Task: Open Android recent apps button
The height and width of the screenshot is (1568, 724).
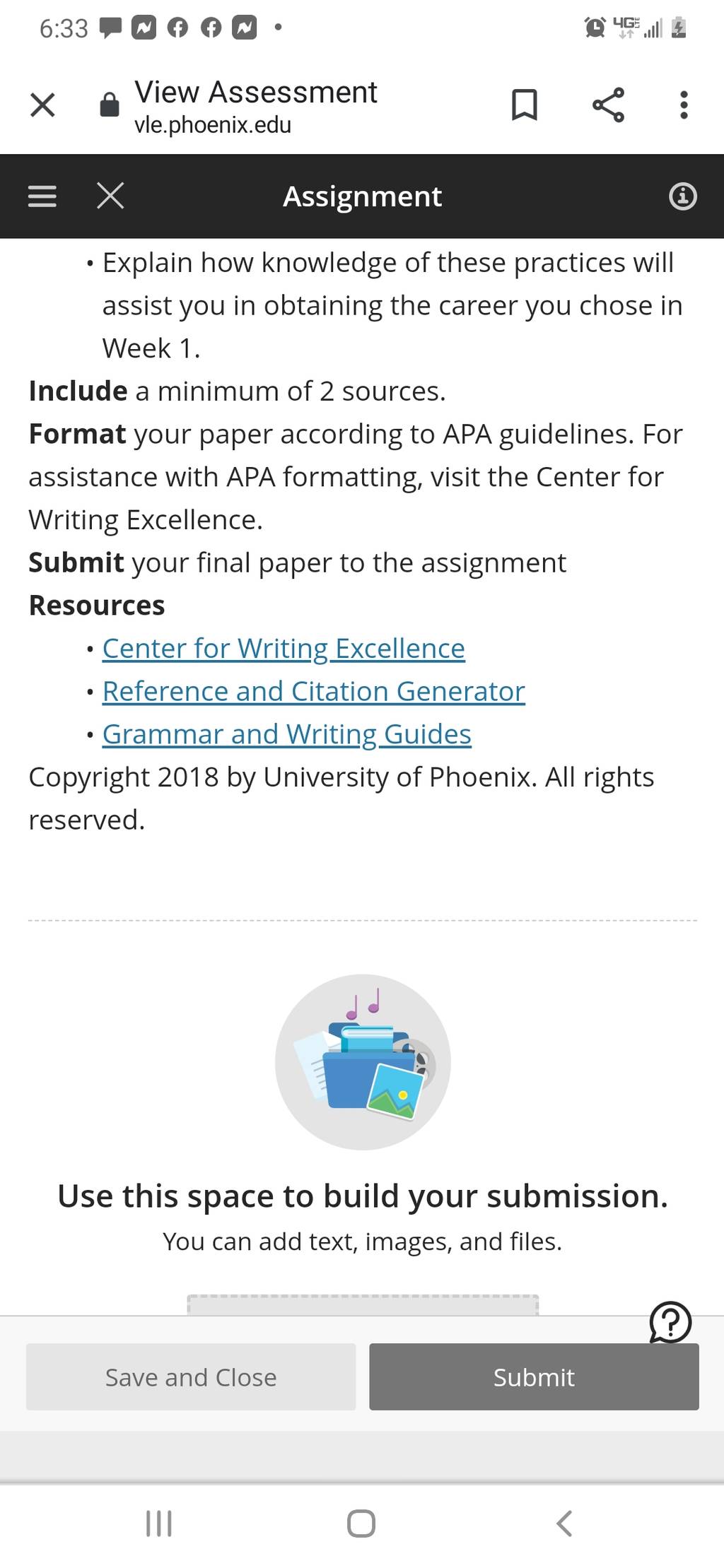Action: 159,1523
